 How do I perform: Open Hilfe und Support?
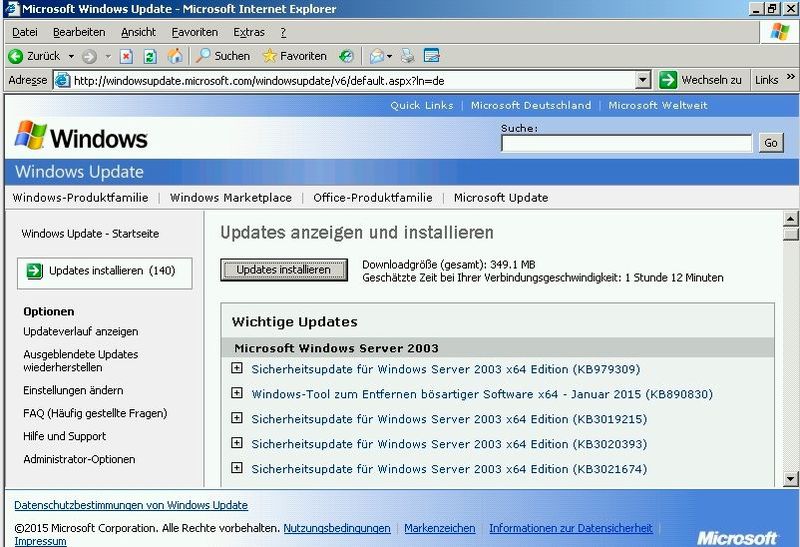click(x=65, y=436)
